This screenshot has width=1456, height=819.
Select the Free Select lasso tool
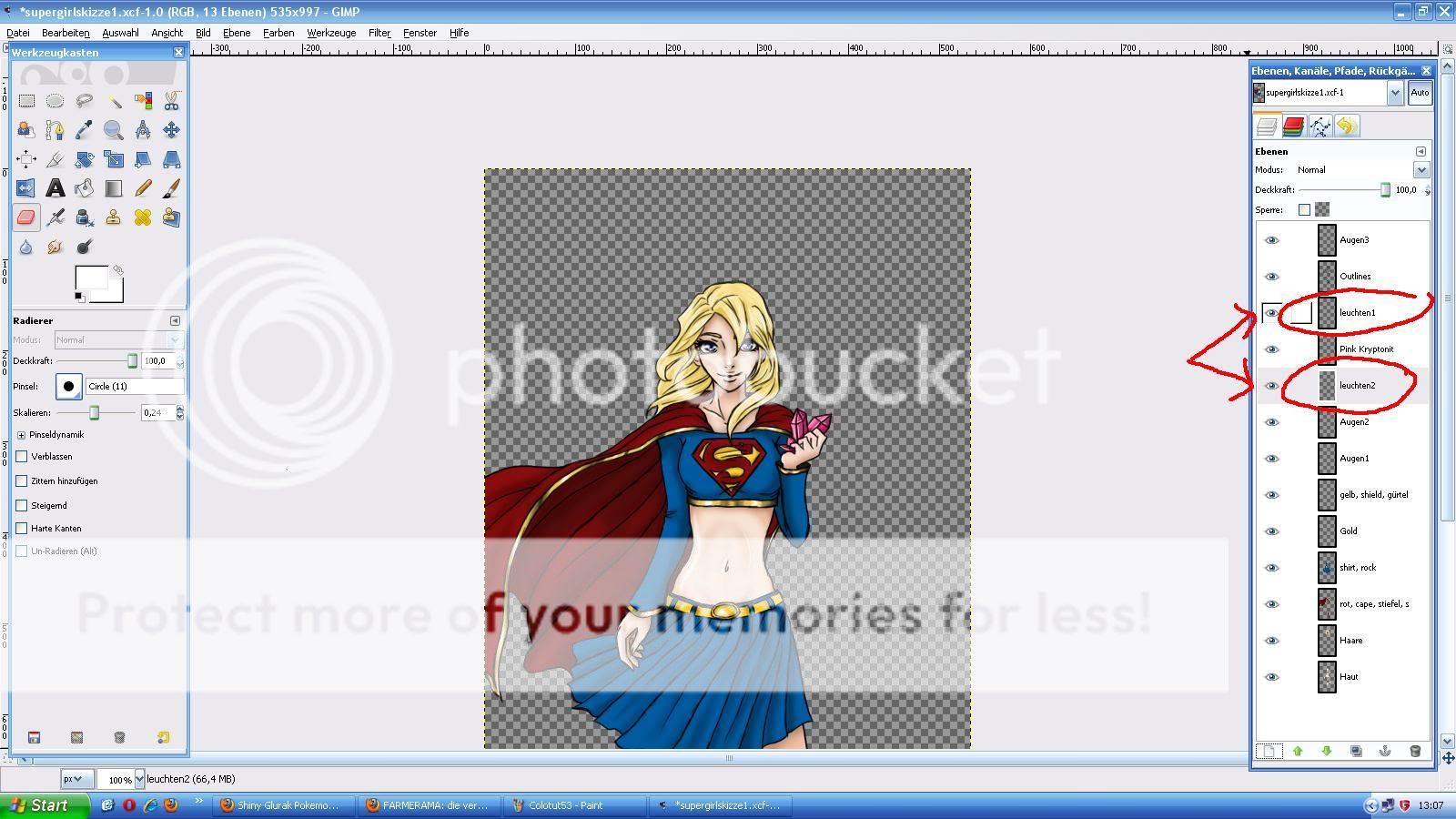tap(84, 101)
